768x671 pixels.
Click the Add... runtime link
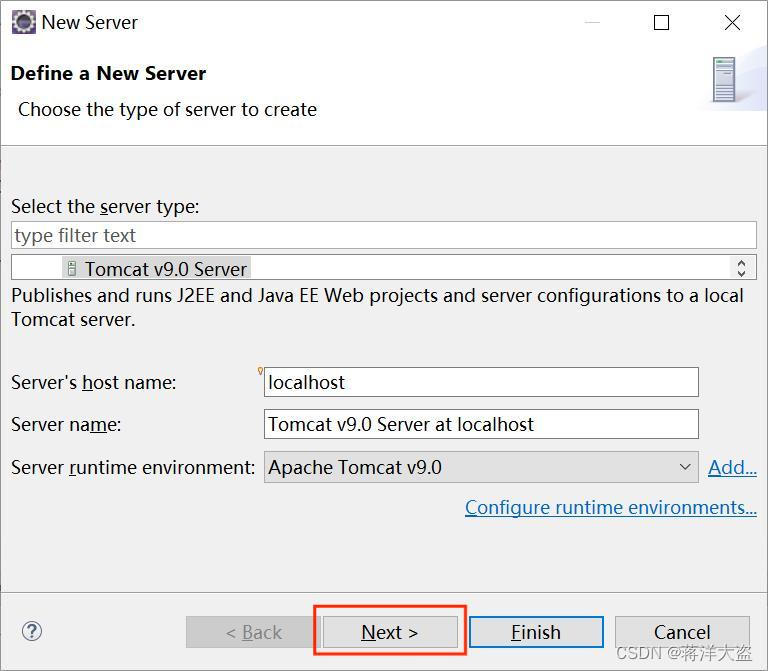coord(732,467)
